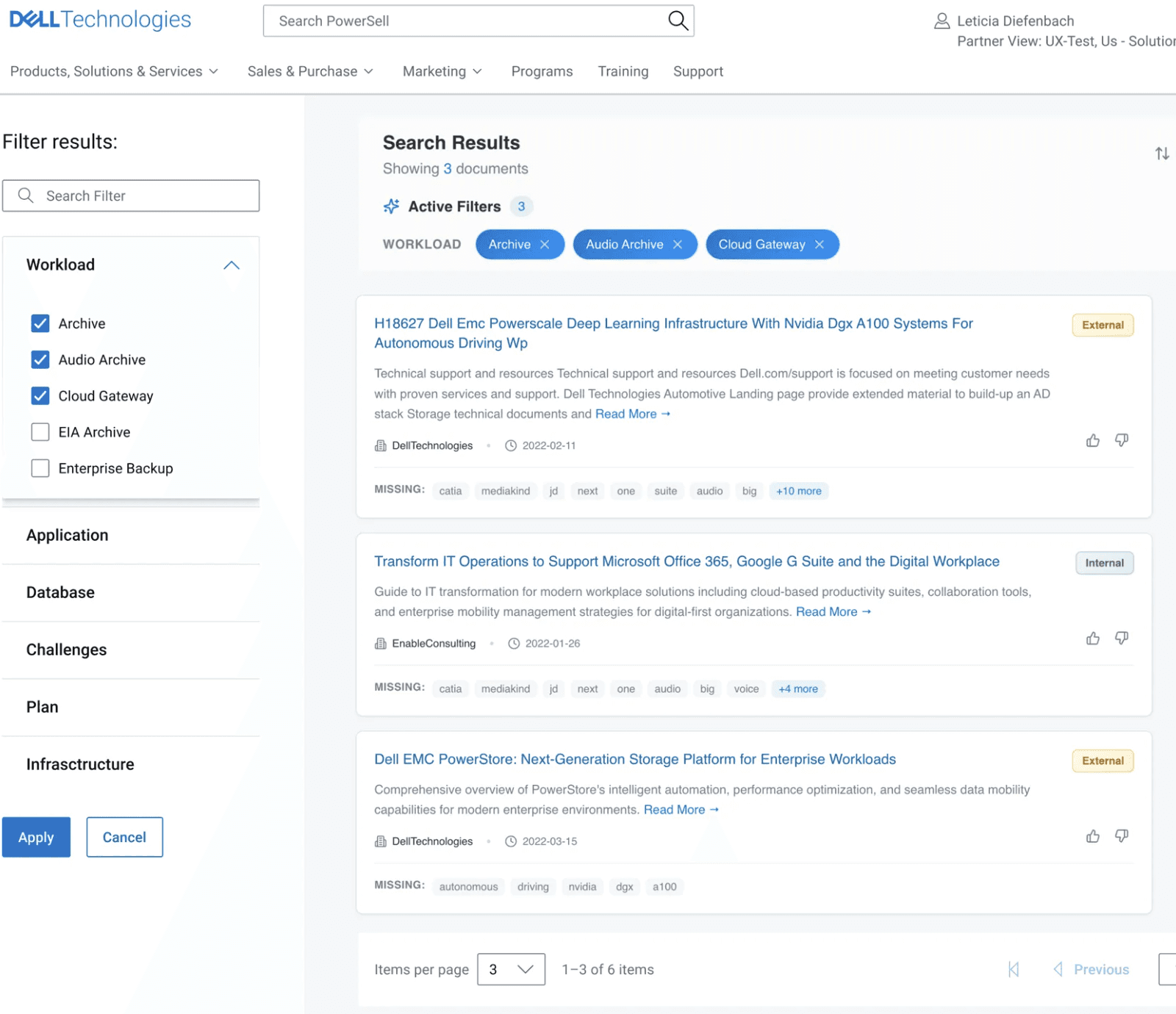Thumbs up the H18627 Powerscale document
This screenshot has width=1176, height=1014.
point(1093,440)
